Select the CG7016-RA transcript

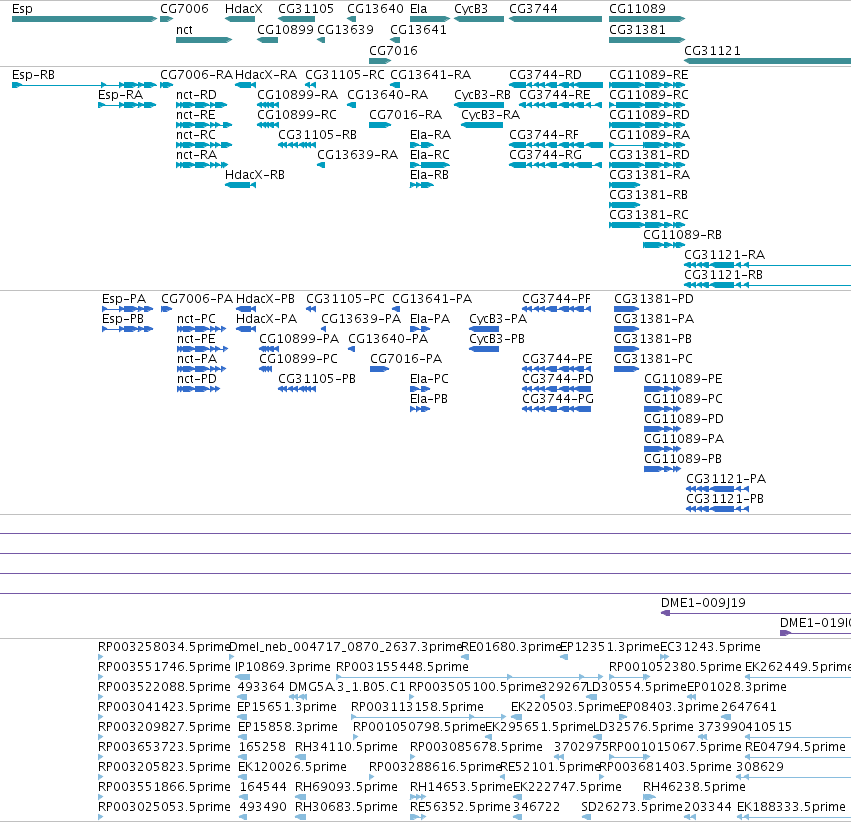(380, 125)
